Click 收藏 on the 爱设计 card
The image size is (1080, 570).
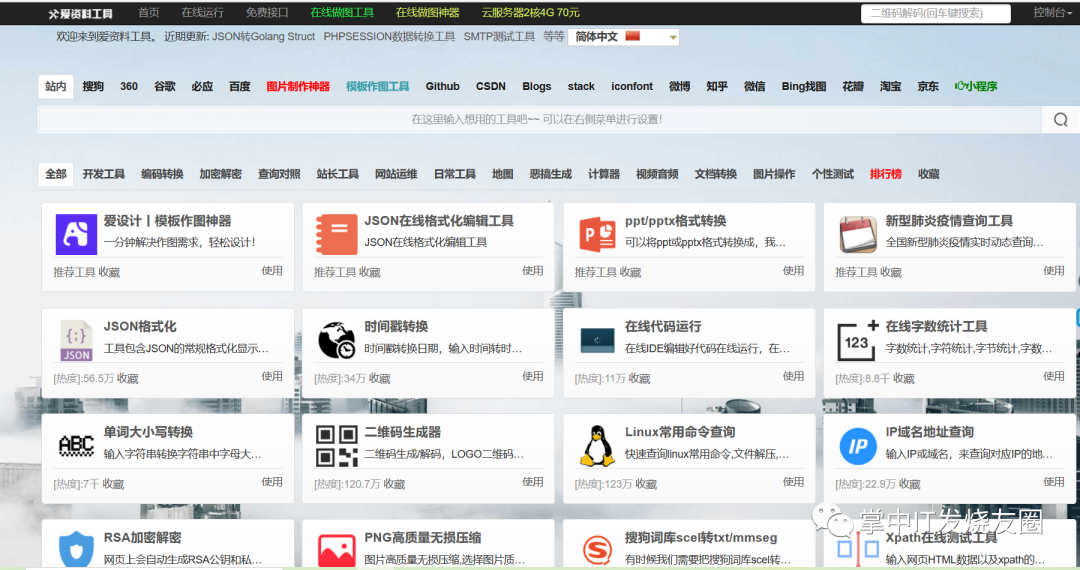[x=109, y=273]
